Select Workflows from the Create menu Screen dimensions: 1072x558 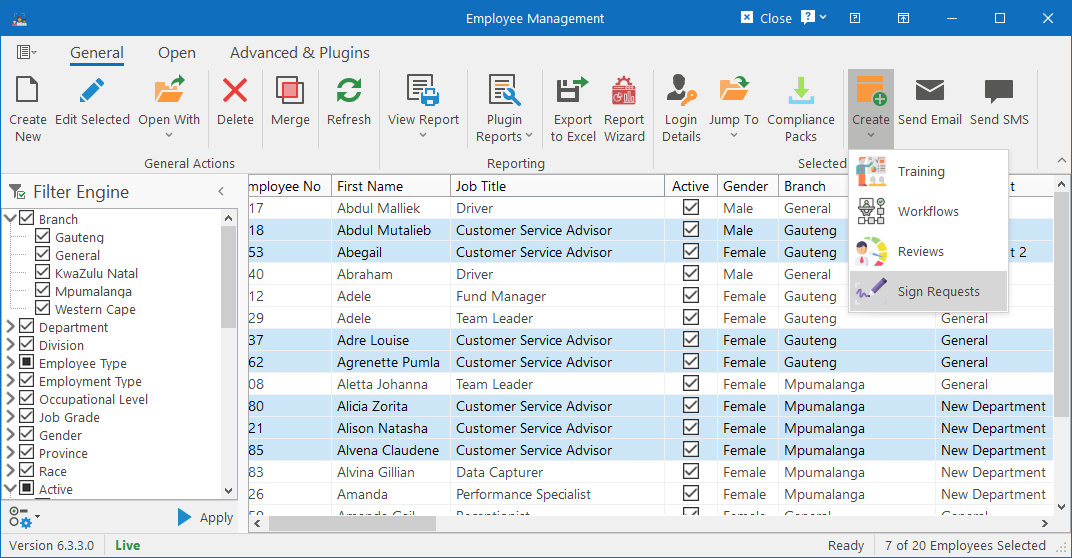pos(928,211)
